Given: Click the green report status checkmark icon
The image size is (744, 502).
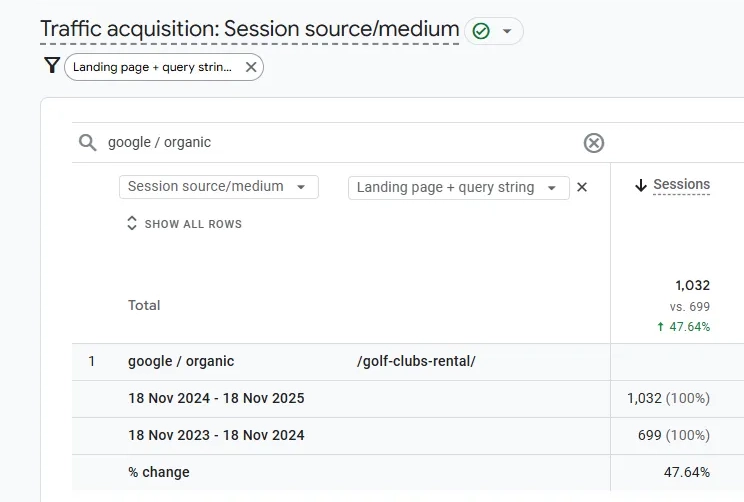Looking at the screenshot, I should (x=481, y=31).
